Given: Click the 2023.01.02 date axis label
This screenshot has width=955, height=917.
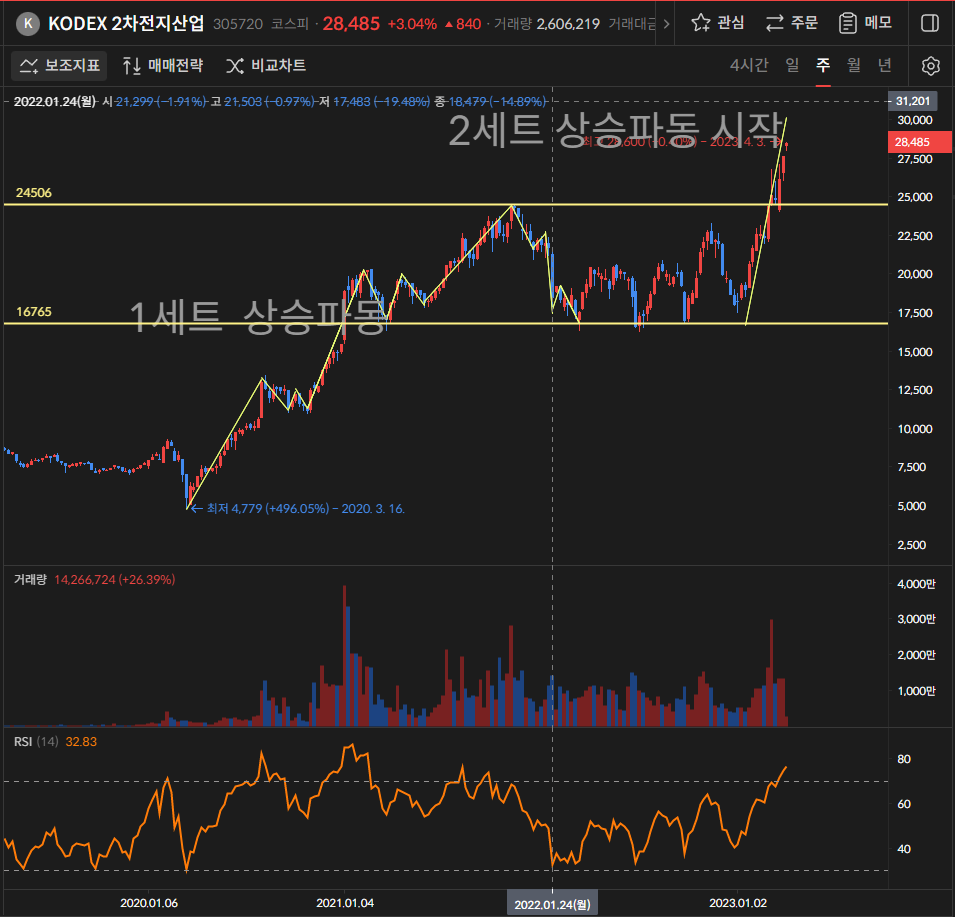Looking at the screenshot, I should pyautogui.click(x=738, y=903).
